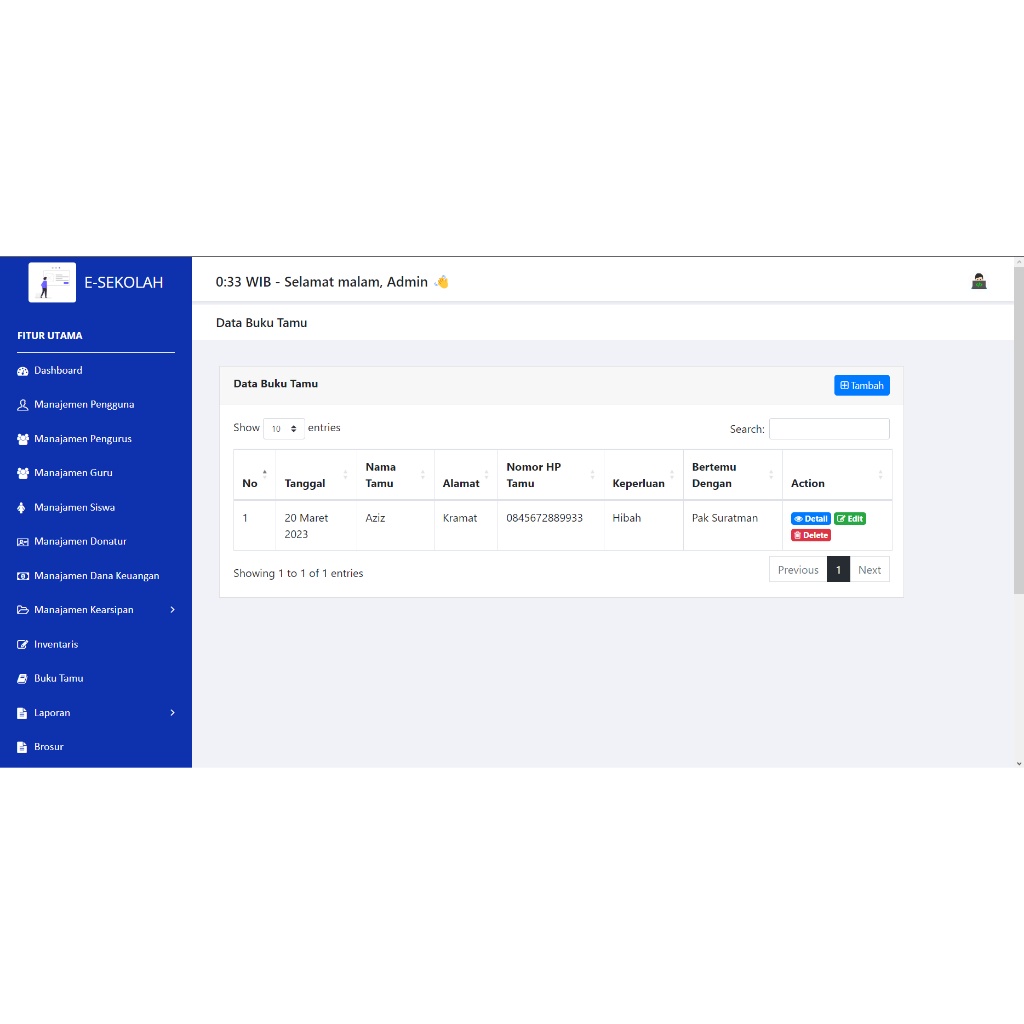Delete the Aziz guest entry
Screen dimensions: 1024x1024
pyautogui.click(x=810, y=536)
